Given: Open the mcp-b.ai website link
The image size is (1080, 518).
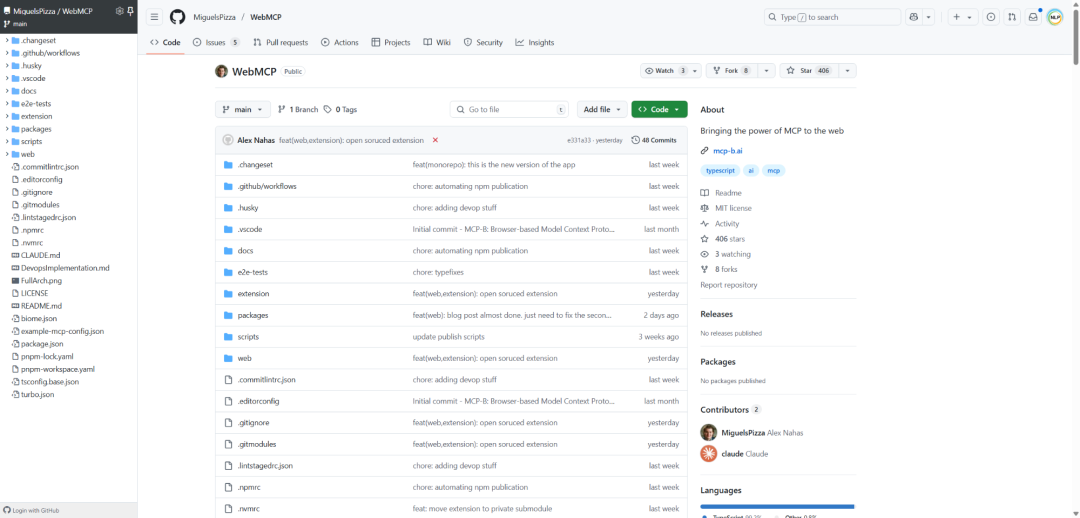Looking at the screenshot, I should [729, 150].
